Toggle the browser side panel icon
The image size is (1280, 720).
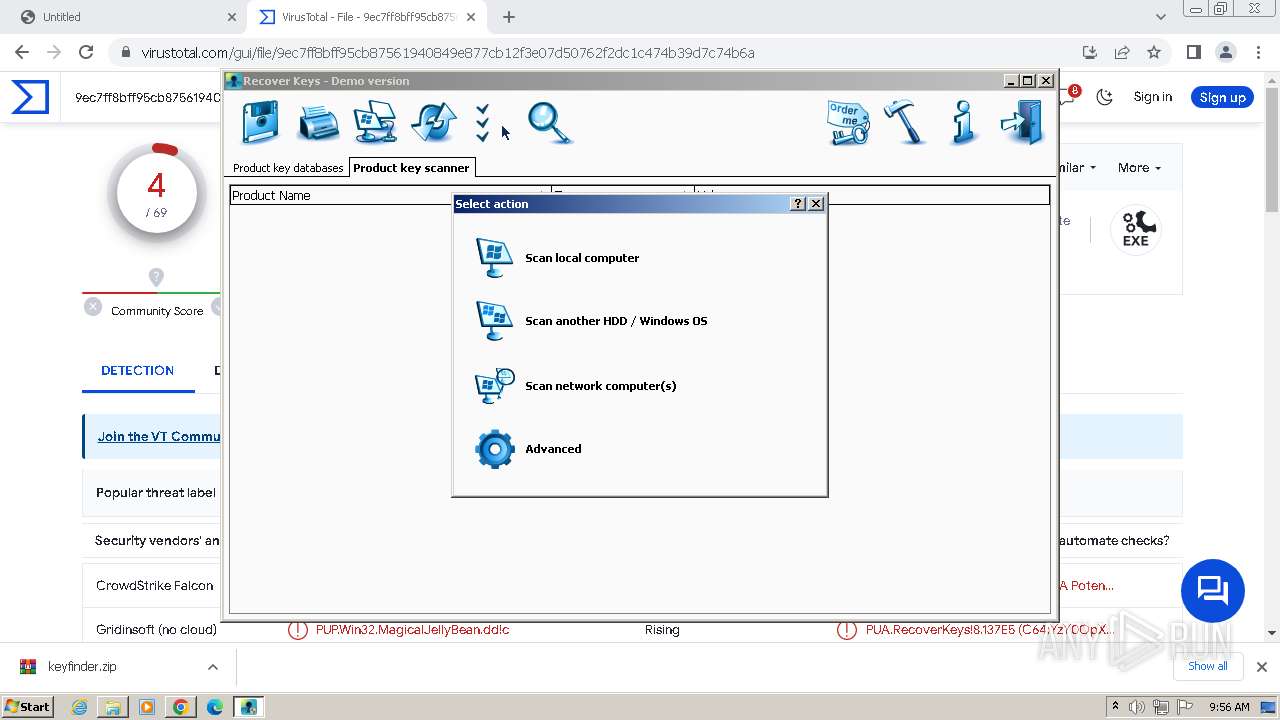pyautogui.click(x=1194, y=53)
